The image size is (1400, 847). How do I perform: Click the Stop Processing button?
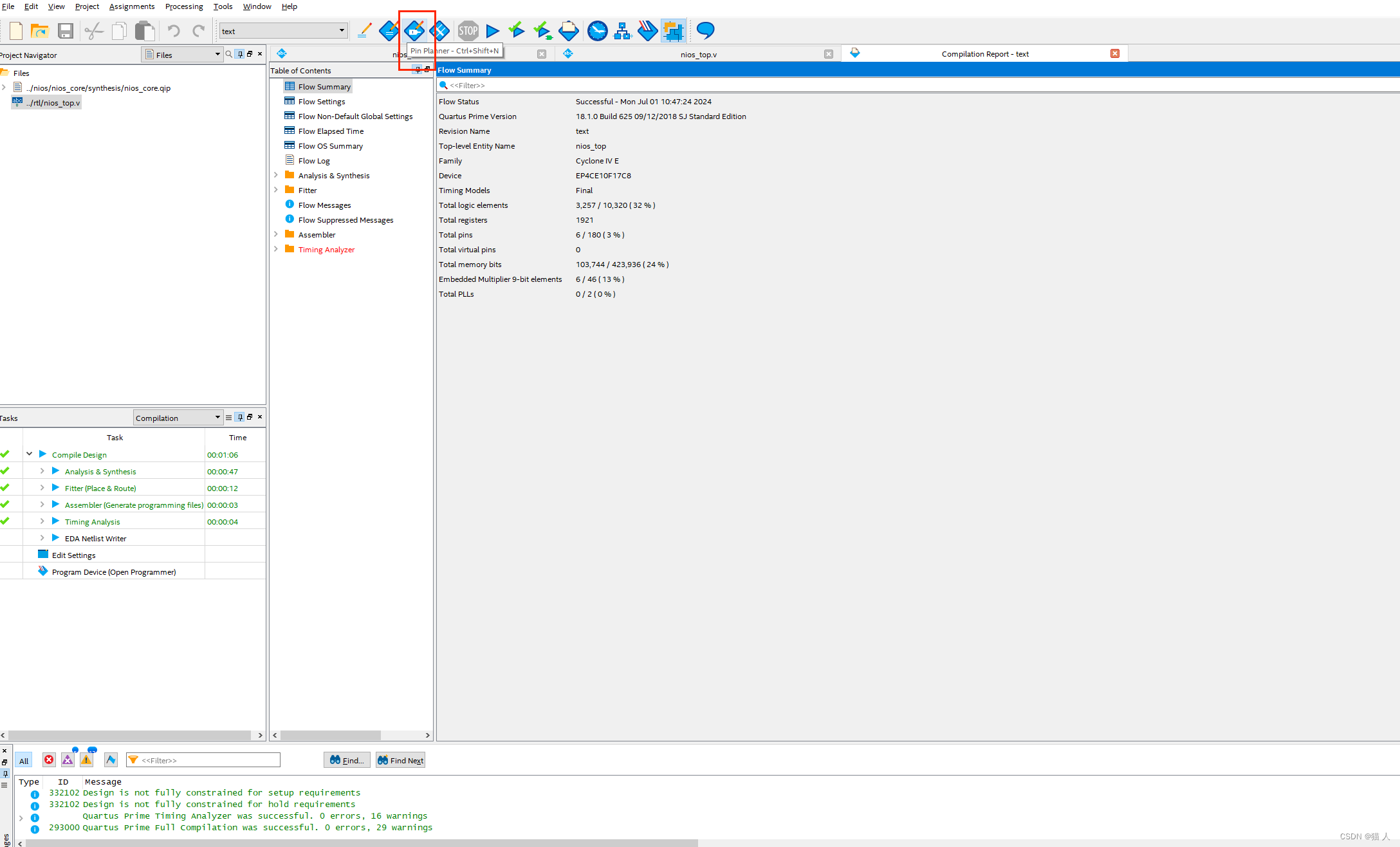pos(468,30)
